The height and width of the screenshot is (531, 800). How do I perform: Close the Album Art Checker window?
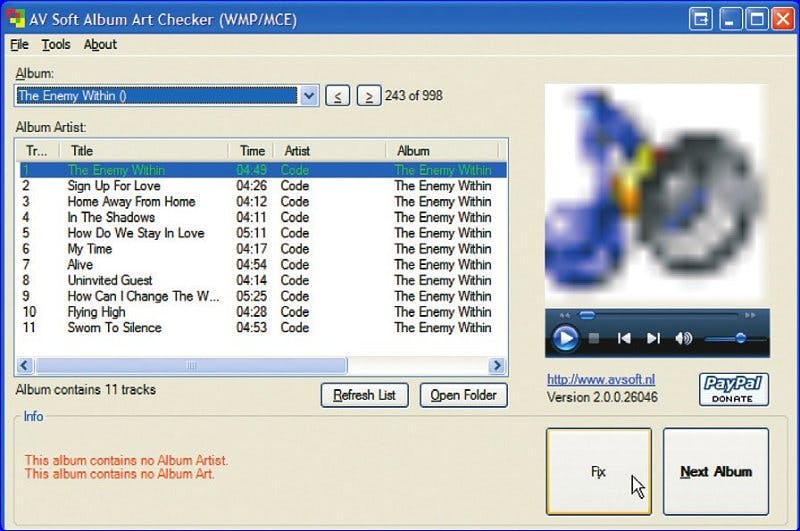pyautogui.click(x=783, y=20)
